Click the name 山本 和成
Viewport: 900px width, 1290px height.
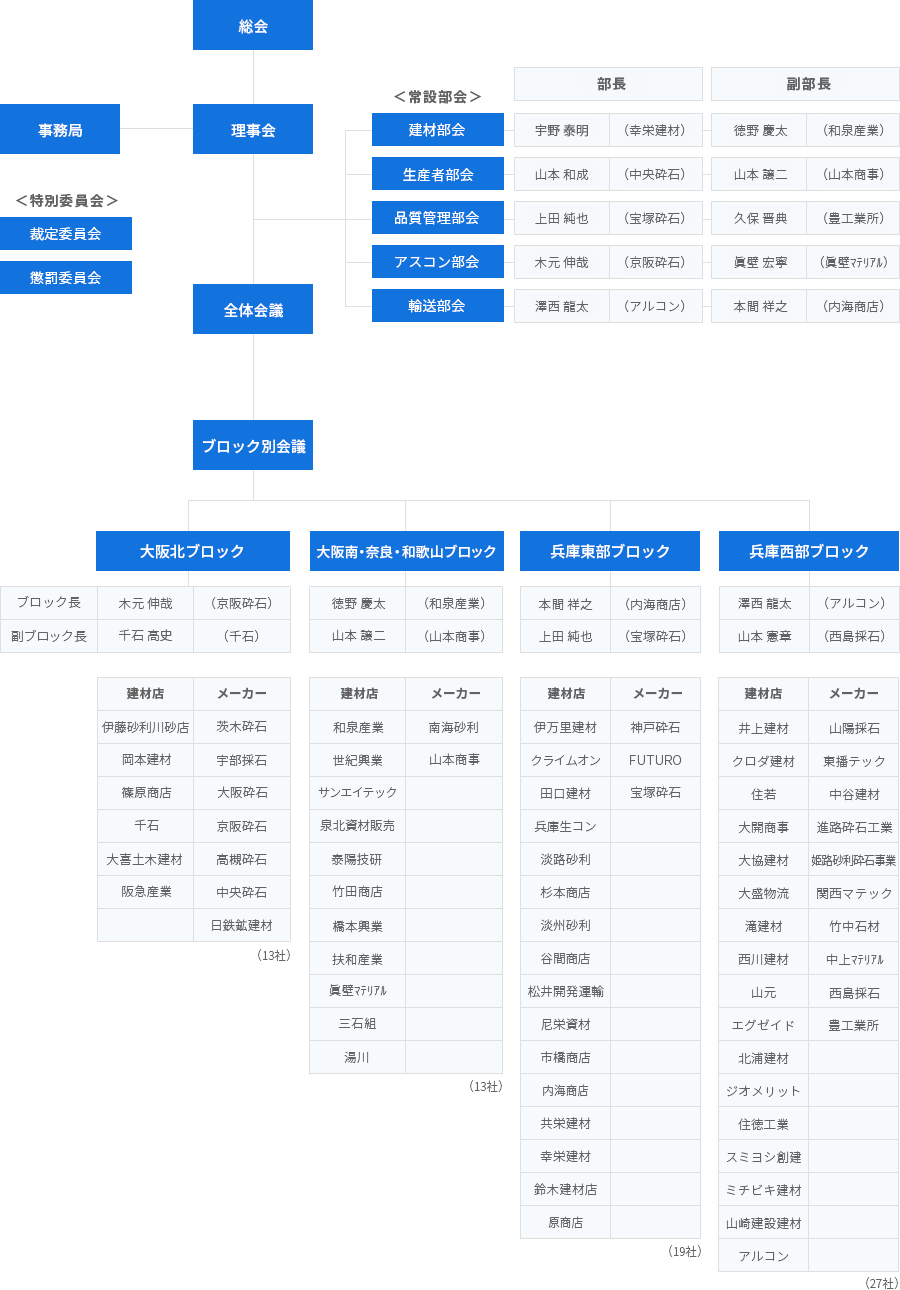click(x=562, y=174)
